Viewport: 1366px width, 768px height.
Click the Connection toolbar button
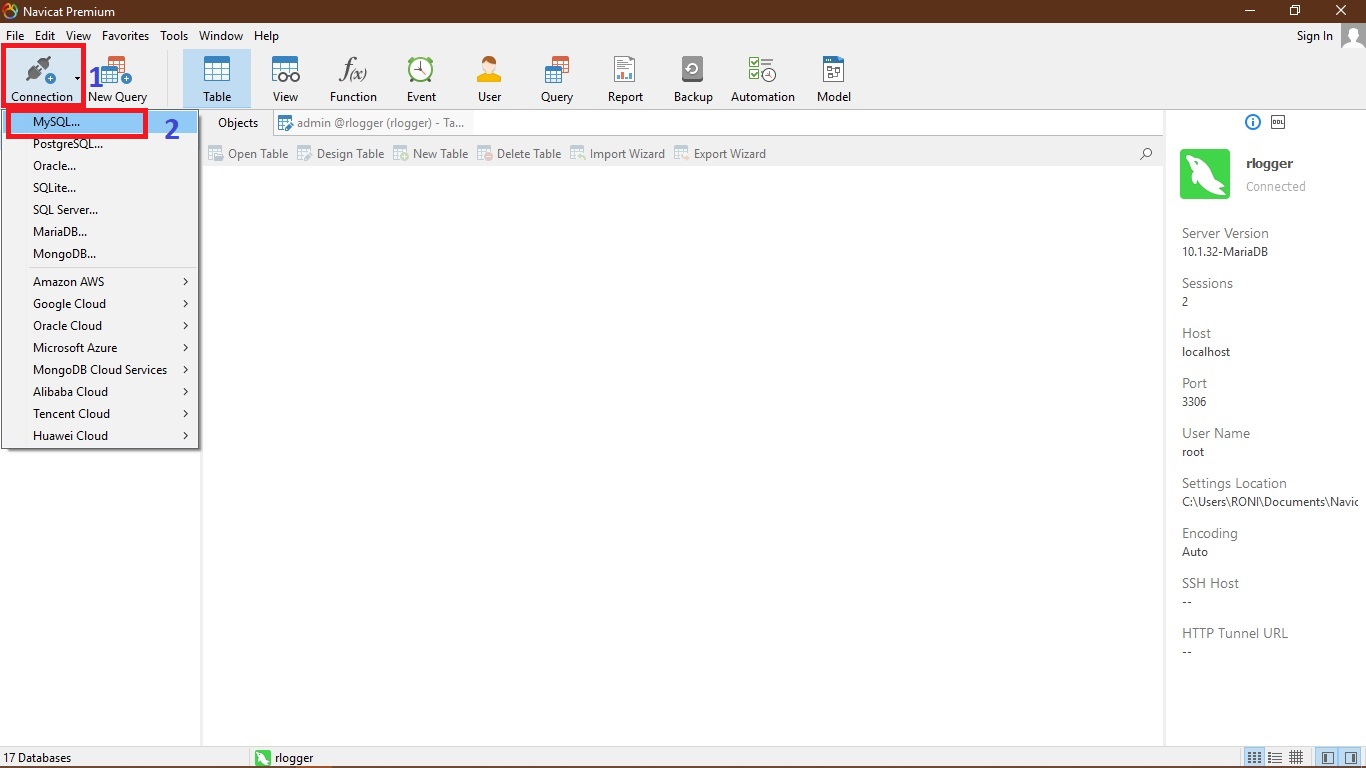41,78
